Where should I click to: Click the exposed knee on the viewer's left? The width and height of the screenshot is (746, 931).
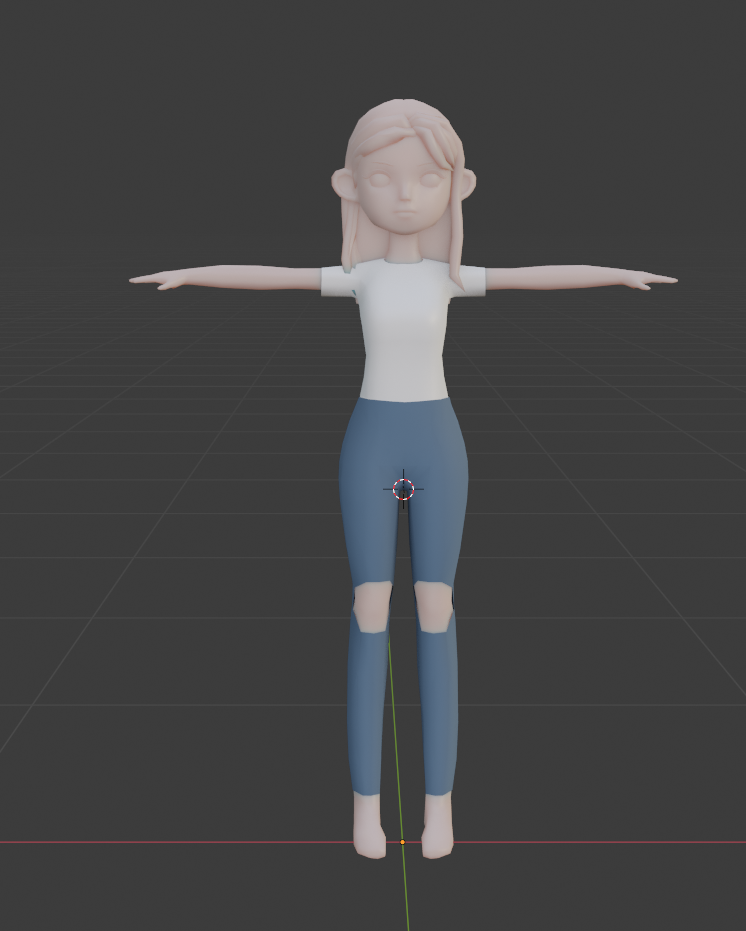point(372,607)
